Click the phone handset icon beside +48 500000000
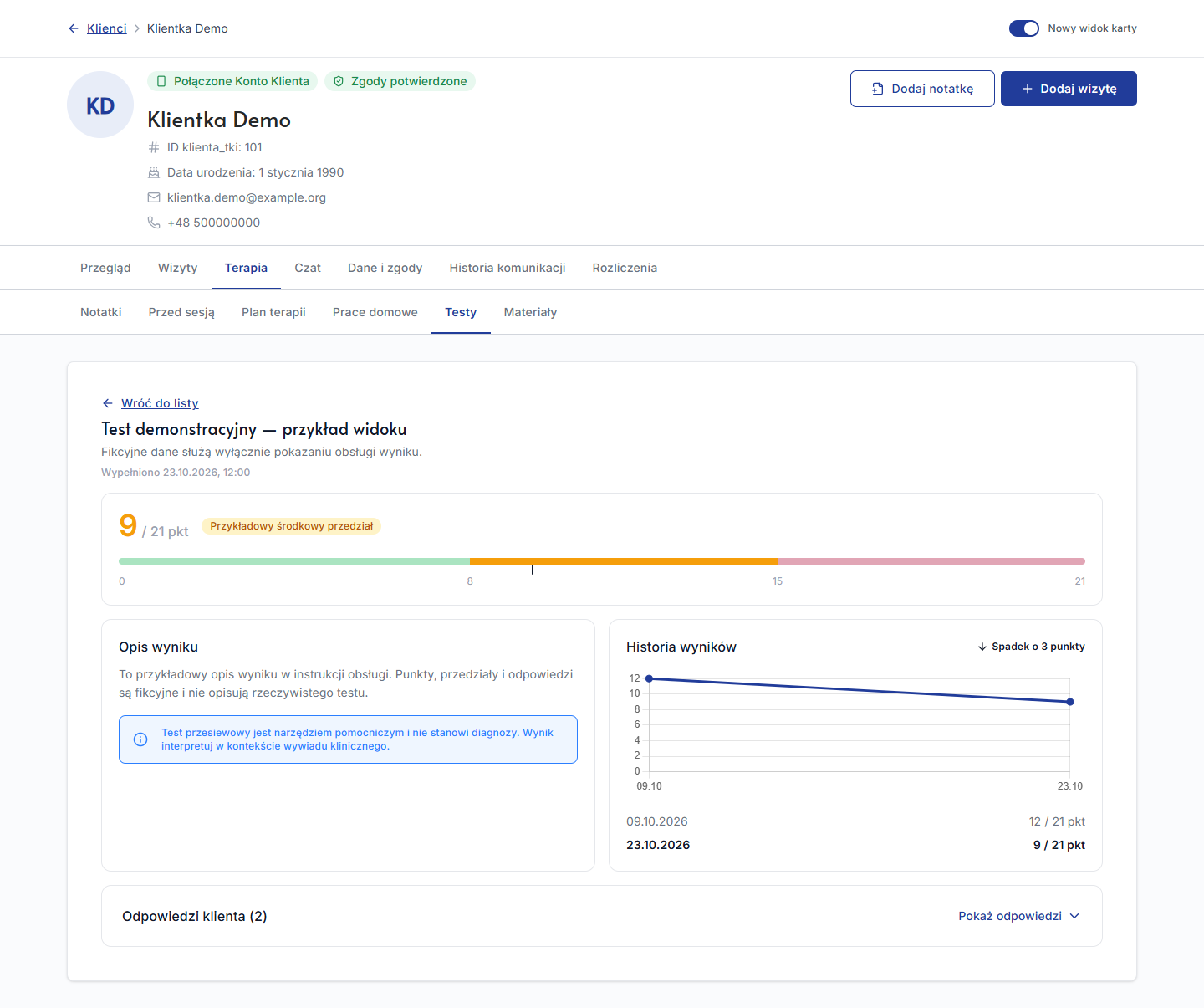1204x1008 pixels. pyautogui.click(x=154, y=223)
